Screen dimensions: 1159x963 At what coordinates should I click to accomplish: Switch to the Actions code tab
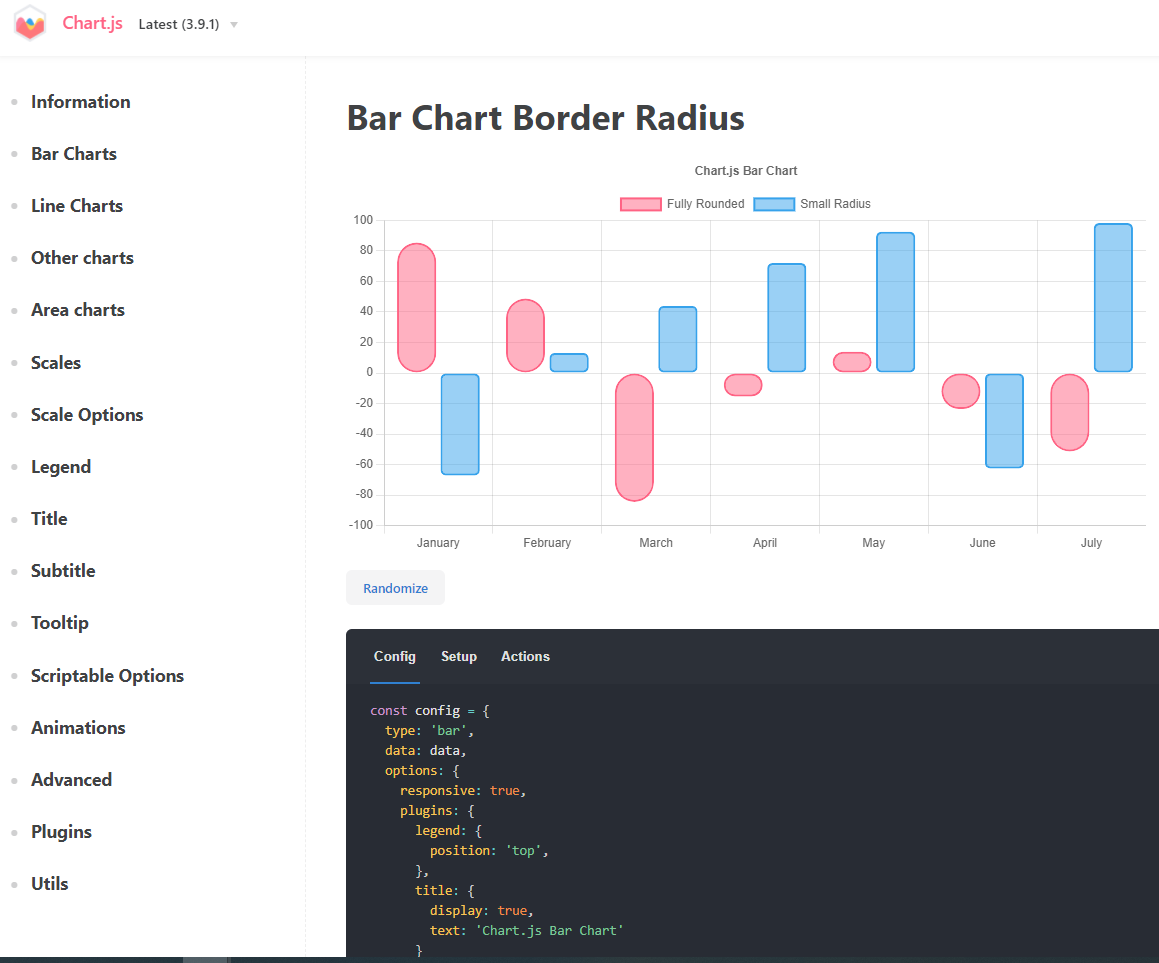[x=525, y=657]
